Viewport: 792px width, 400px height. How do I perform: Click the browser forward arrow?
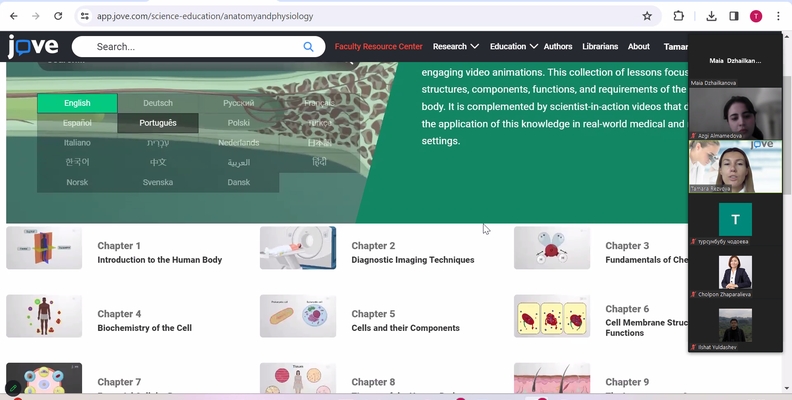click(x=36, y=16)
